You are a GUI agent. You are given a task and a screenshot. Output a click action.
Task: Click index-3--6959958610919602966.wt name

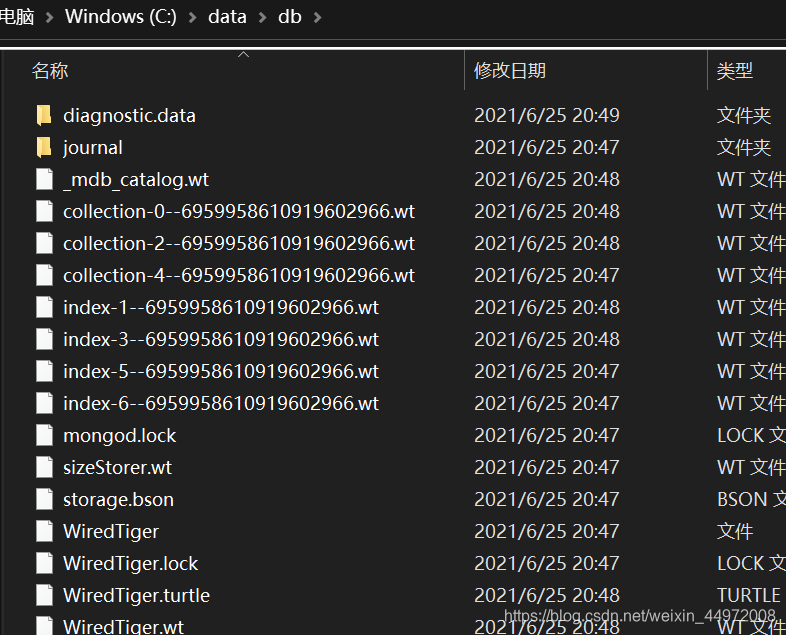[x=221, y=339]
